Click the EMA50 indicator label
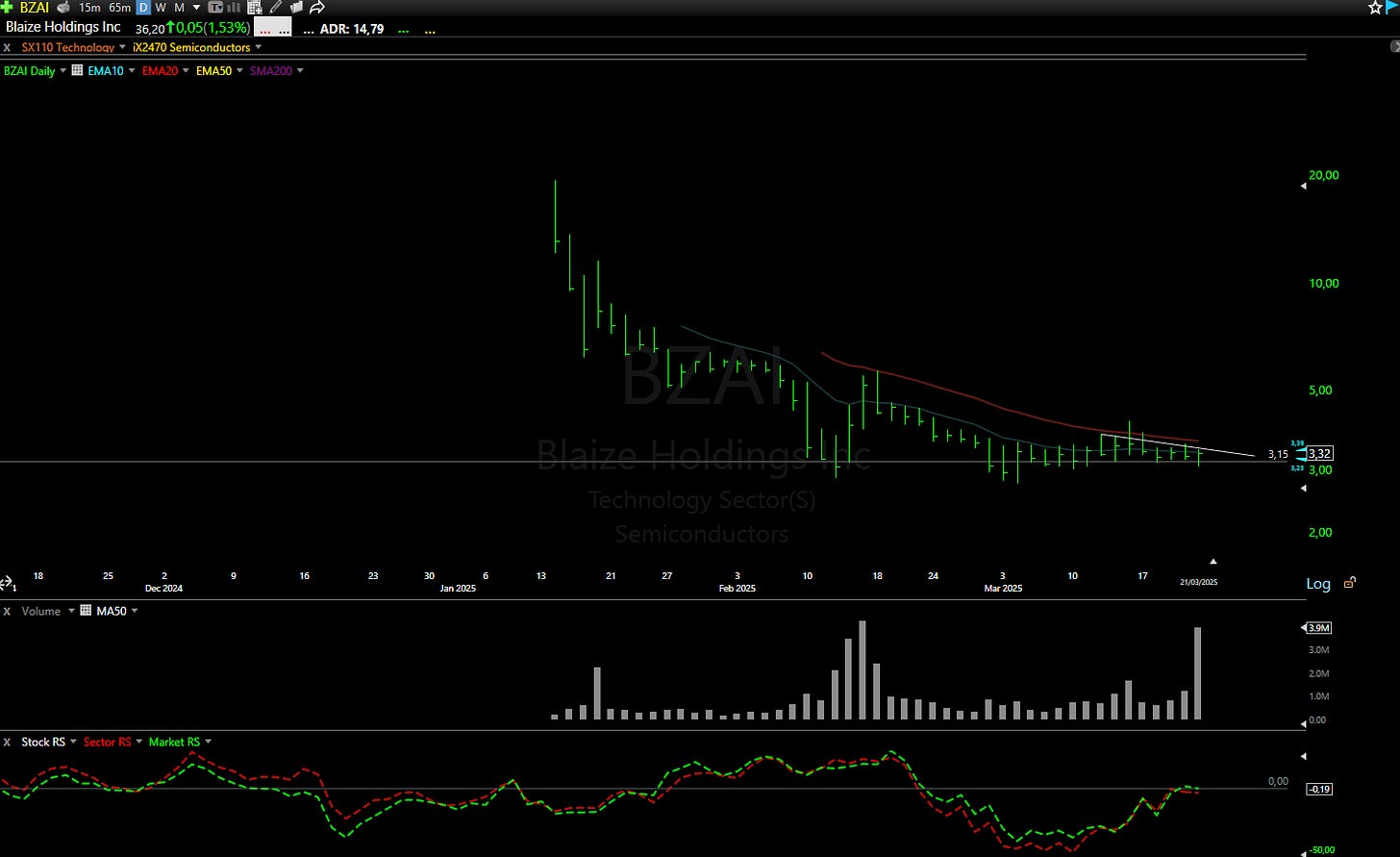The height and width of the screenshot is (857, 1400). click(213, 71)
